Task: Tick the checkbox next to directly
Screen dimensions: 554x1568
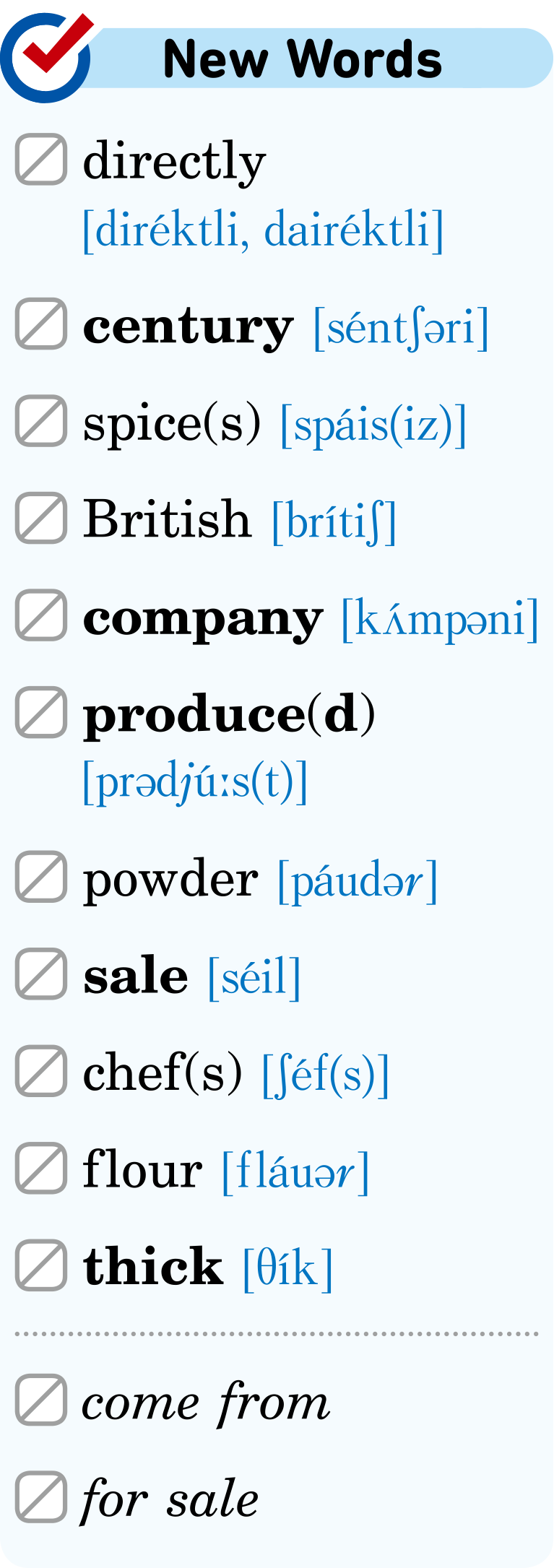Action: (41, 159)
